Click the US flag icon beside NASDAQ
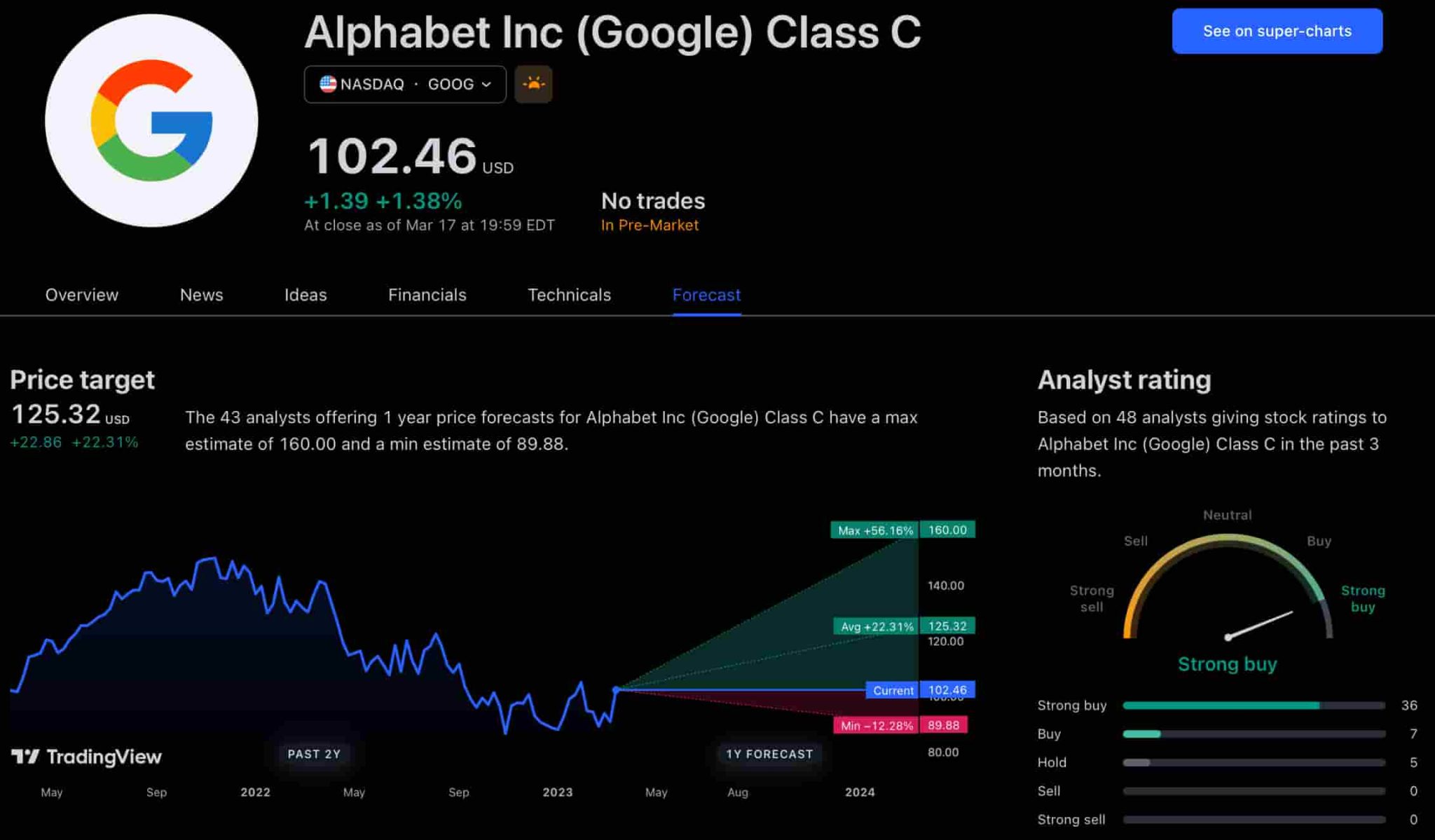1435x840 pixels. [x=327, y=84]
